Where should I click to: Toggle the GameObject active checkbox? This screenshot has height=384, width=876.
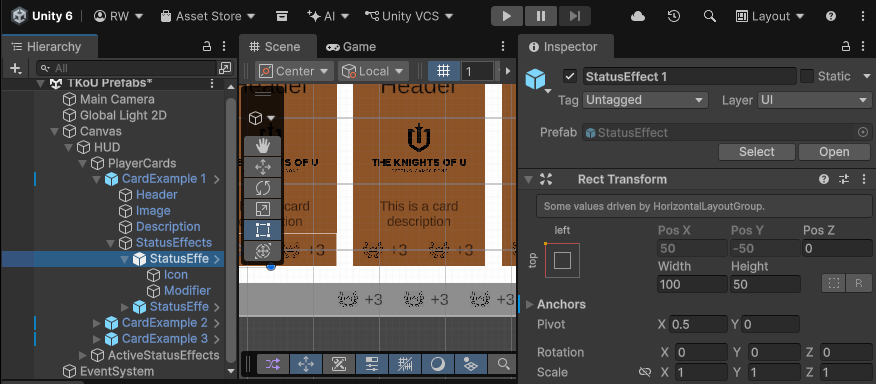[570, 76]
